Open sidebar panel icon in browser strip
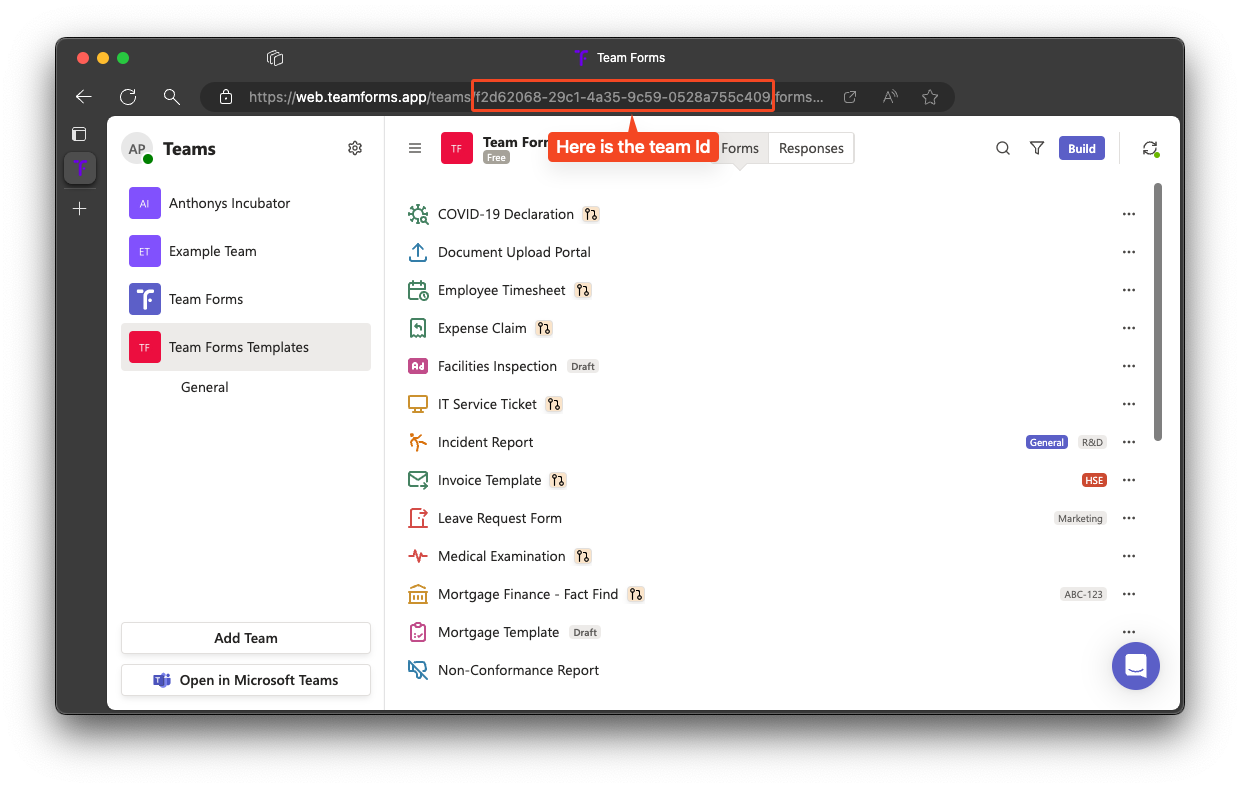Viewport: 1240px width, 788px height. tap(79, 134)
